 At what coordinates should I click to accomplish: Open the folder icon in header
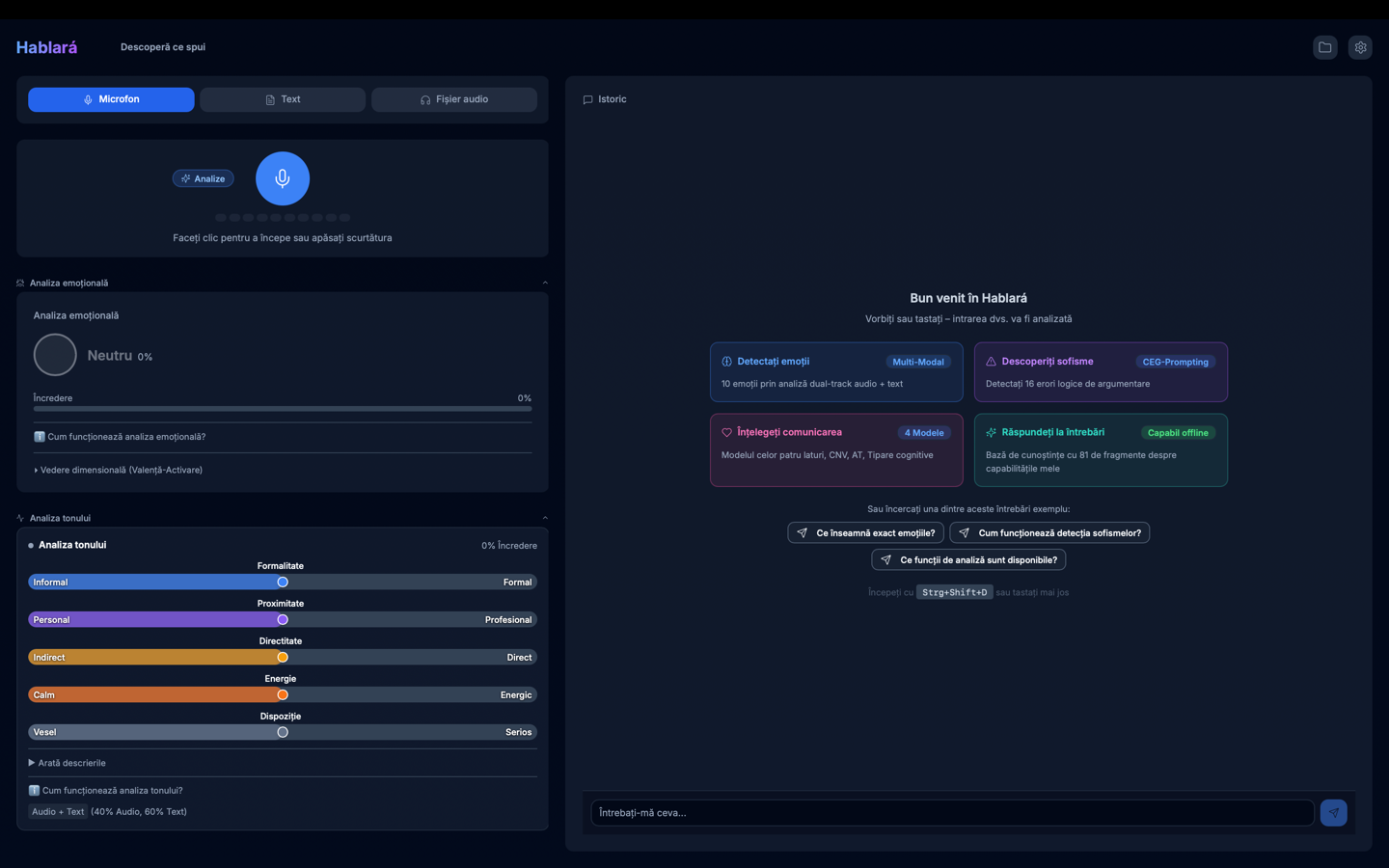click(1325, 47)
